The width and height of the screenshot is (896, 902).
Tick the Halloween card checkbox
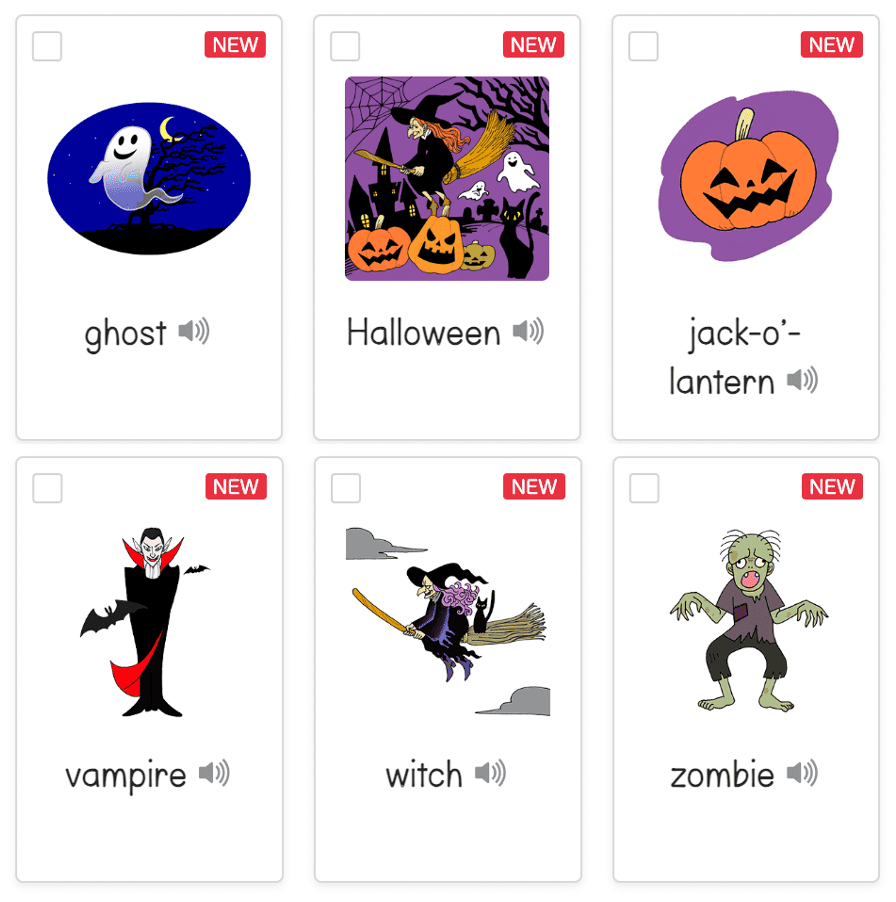pyautogui.click(x=345, y=46)
